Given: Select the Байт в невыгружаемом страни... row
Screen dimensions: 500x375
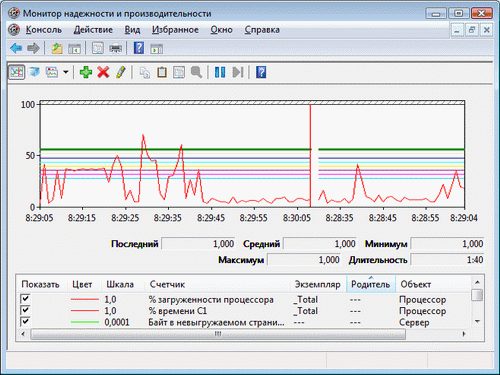Looking at the screenshot, I should click(243, 322).
